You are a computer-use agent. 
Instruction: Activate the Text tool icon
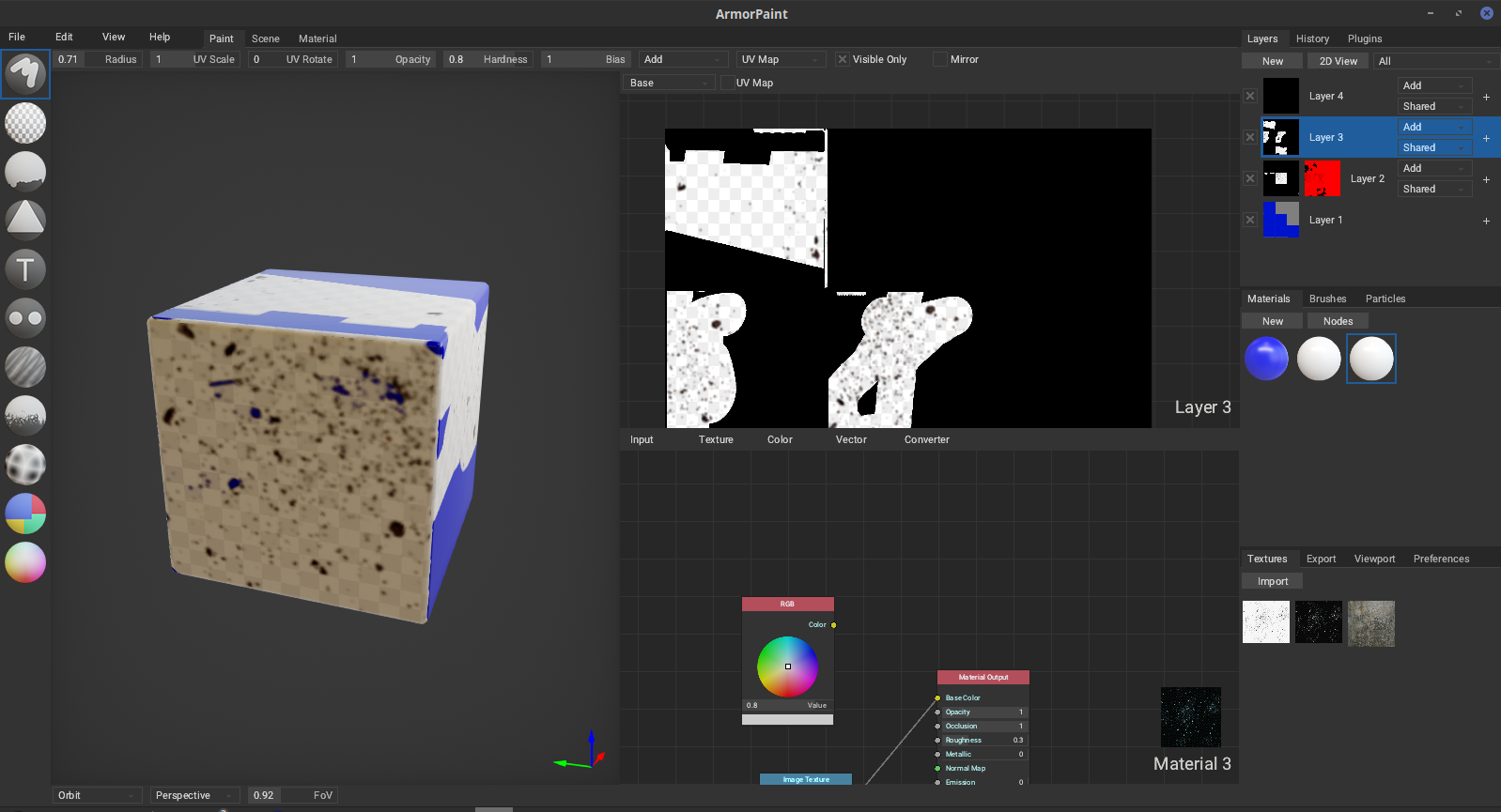(25, 269)
